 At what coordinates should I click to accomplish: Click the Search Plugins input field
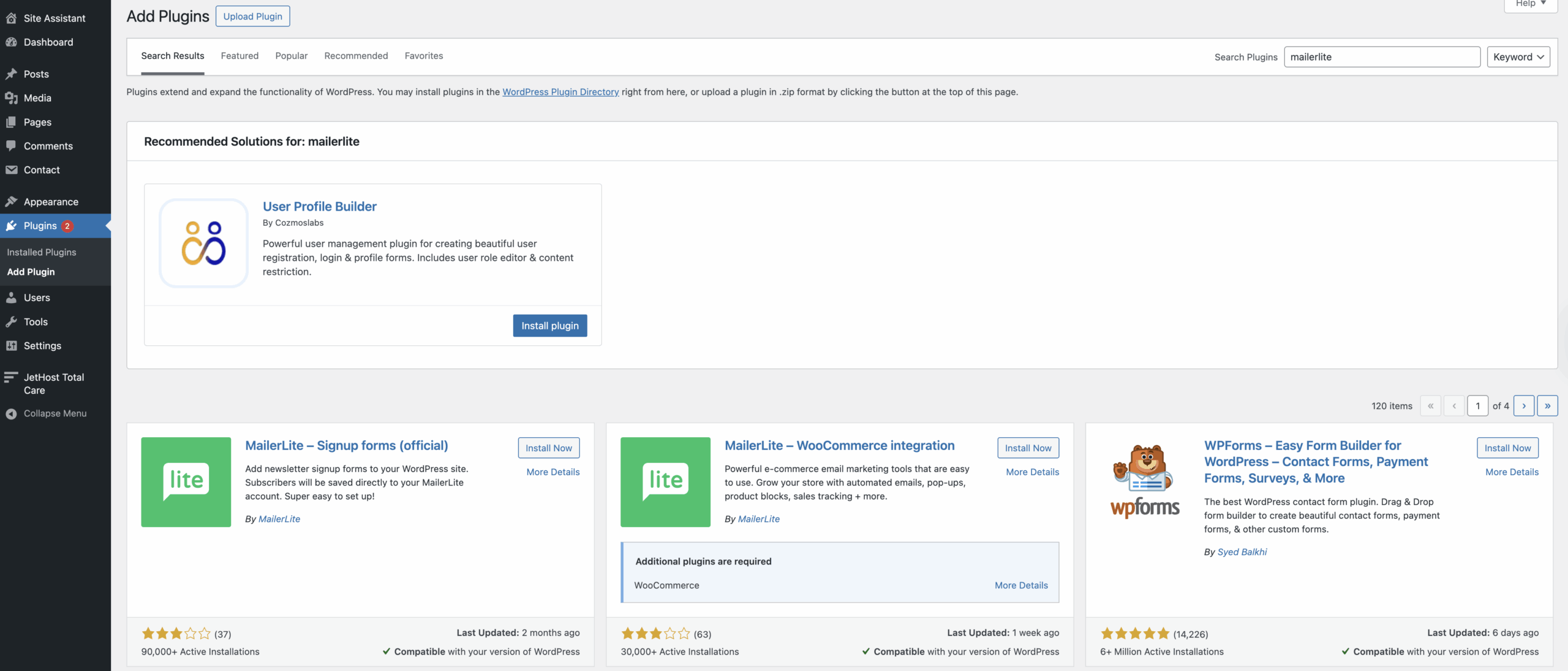click(x=1381, y=57)
